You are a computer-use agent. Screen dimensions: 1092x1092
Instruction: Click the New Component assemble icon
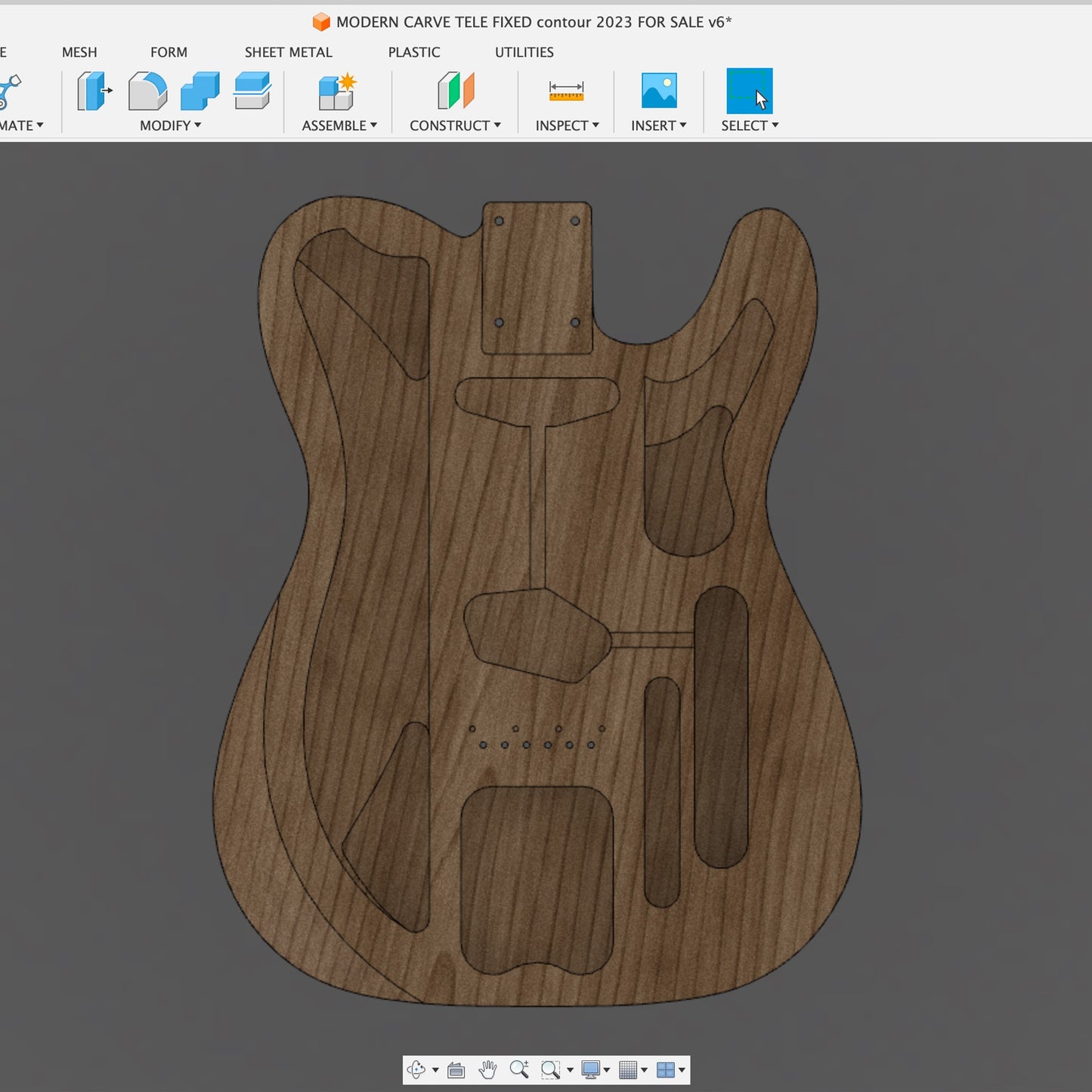(337, 91)
